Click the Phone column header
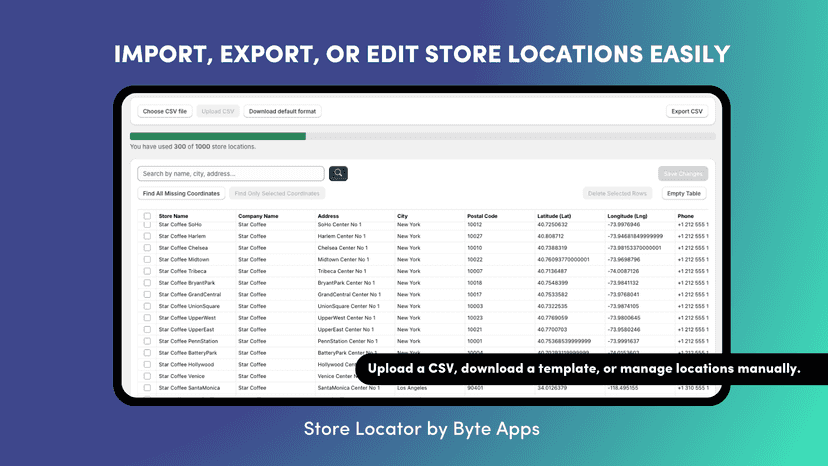Viewport: 828px width, 466px height. [685, 216]
